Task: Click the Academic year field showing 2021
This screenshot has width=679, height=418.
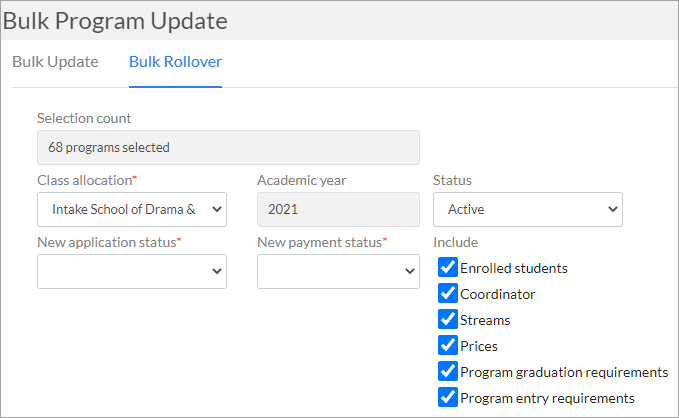Action: [338, 210]
